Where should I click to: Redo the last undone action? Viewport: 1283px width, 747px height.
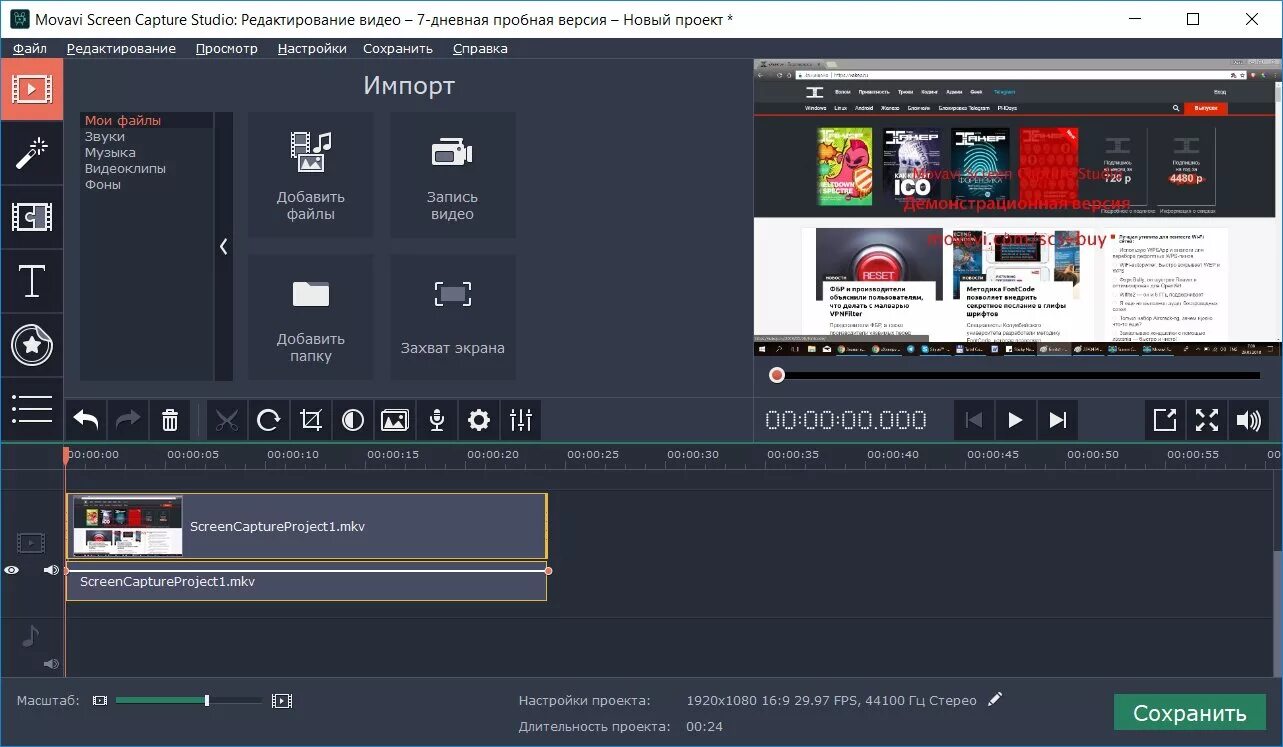coord(128,420)
